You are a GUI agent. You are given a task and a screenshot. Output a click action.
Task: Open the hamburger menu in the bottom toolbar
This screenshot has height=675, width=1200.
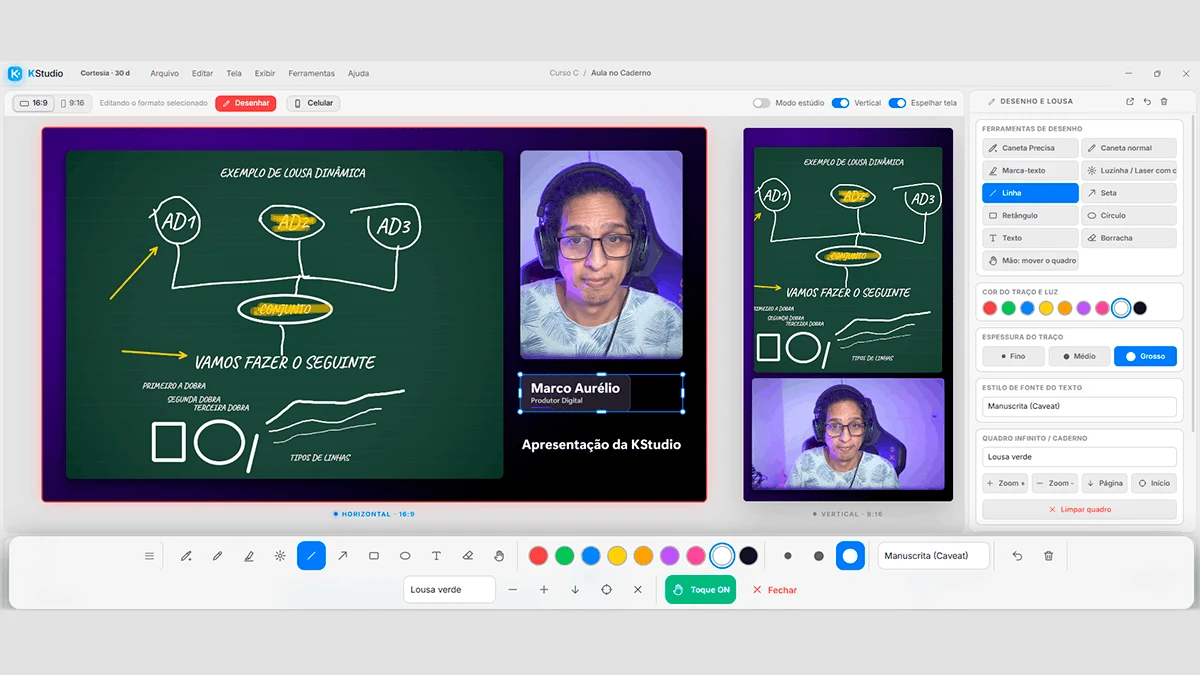tap(149, 556)
